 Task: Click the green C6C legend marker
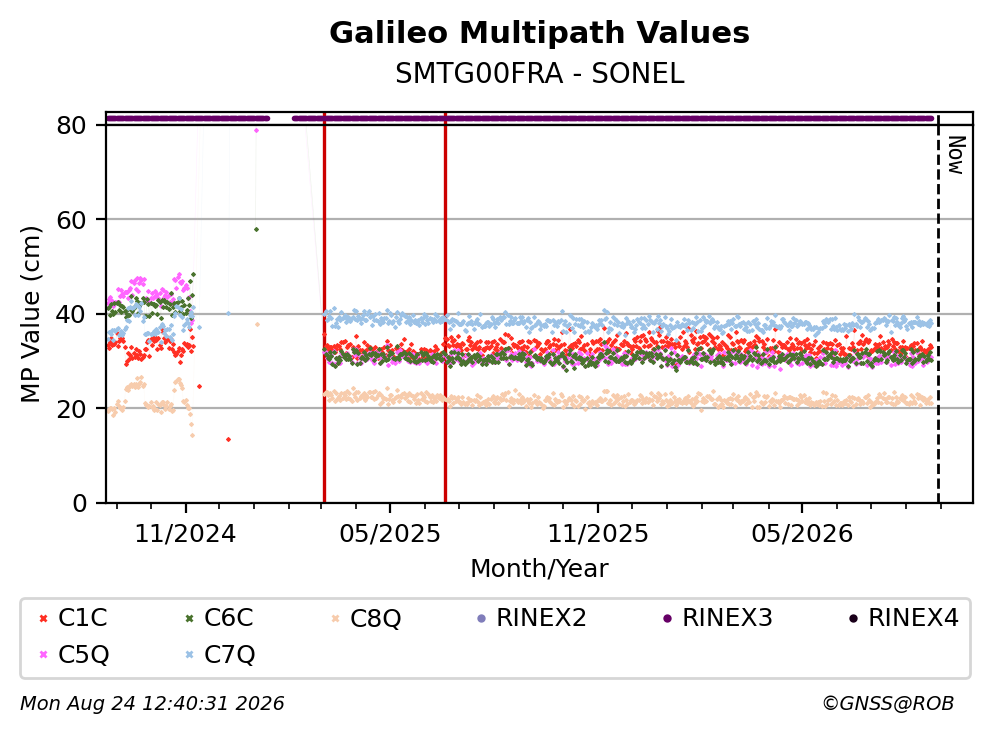[189, 618]
